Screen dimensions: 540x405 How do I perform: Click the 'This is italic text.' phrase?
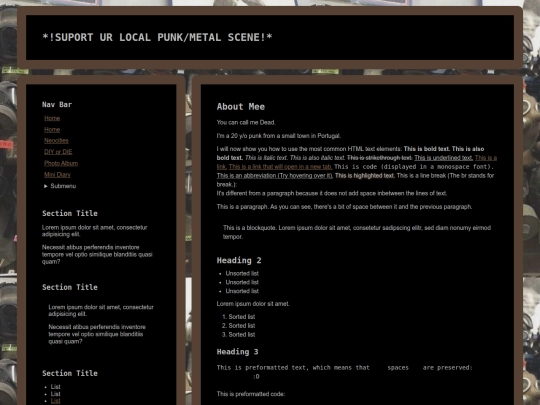(x=266, y=158)
